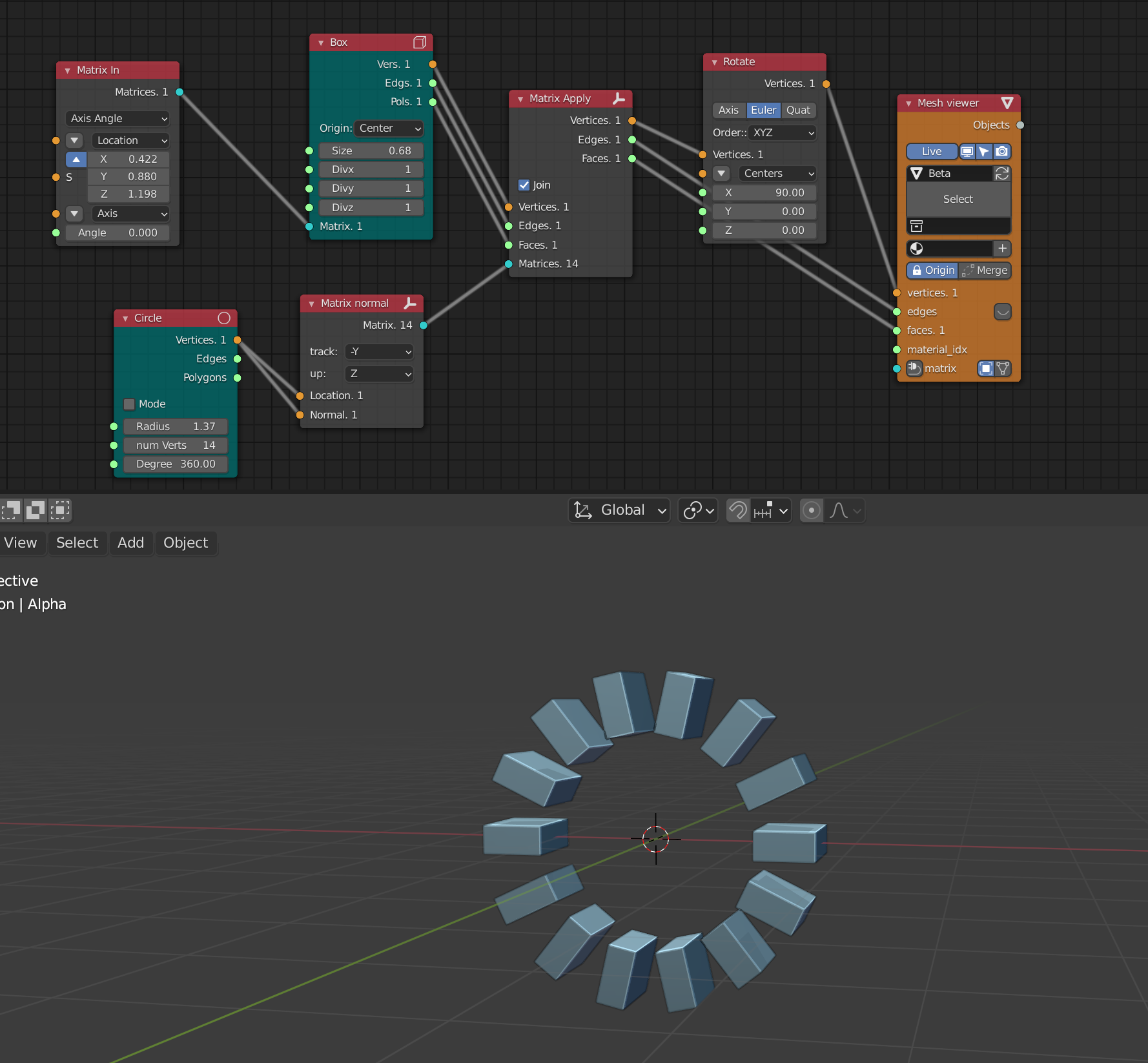Uncheck the Join checkbox in Matrix Apply
The height and width of the screenshot is (1063, 1148).
pos(525,185)
